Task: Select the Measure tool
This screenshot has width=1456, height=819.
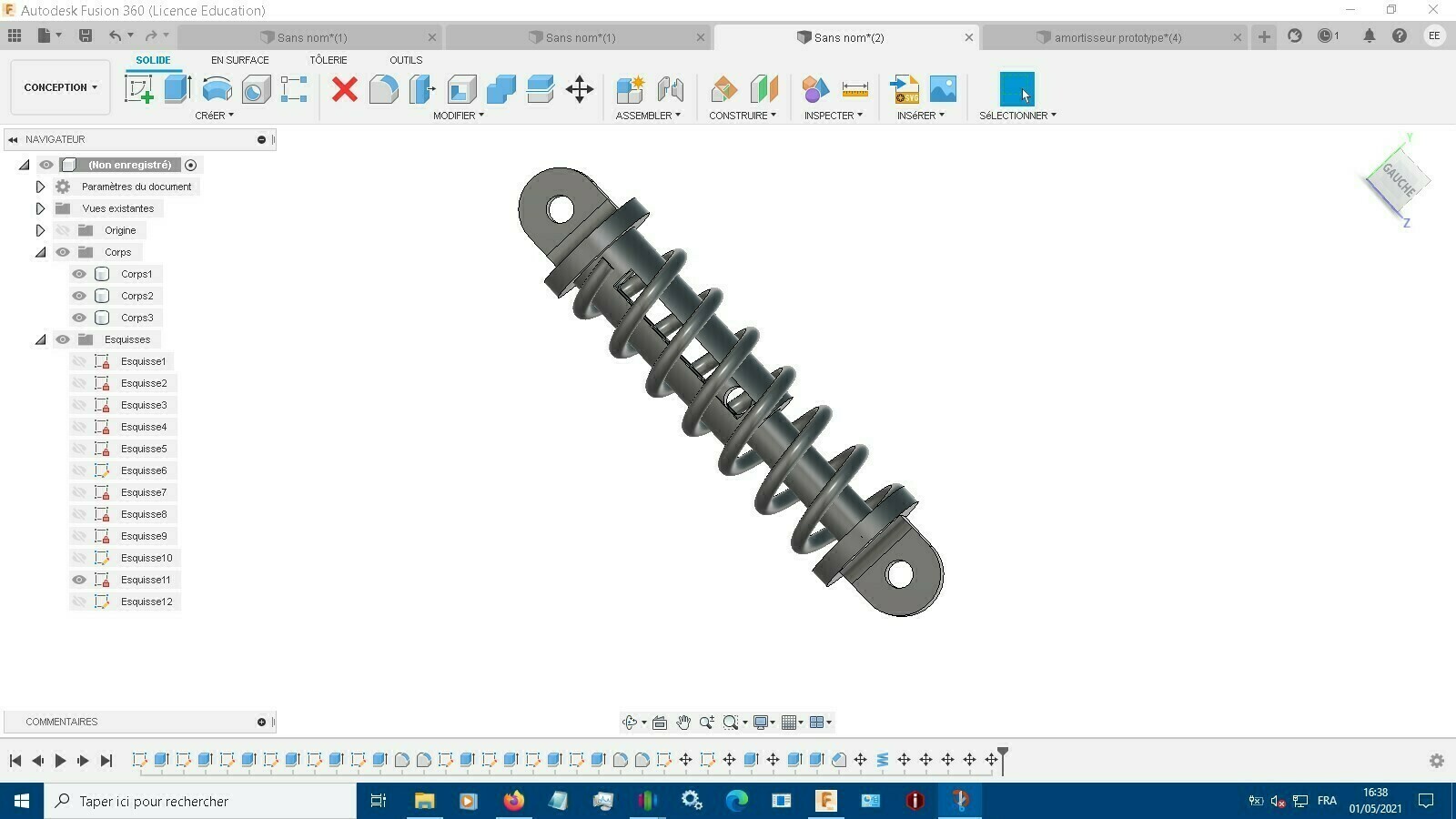Action: [x=854, y=89]
